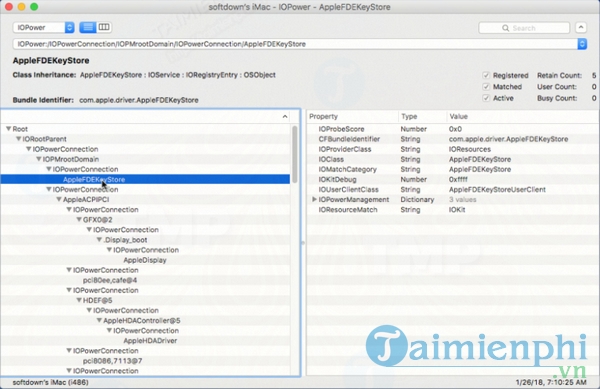This screenshot has height=389, width=600.
Task: Select the IOKitDebug property row
Action: click(453, 179)
